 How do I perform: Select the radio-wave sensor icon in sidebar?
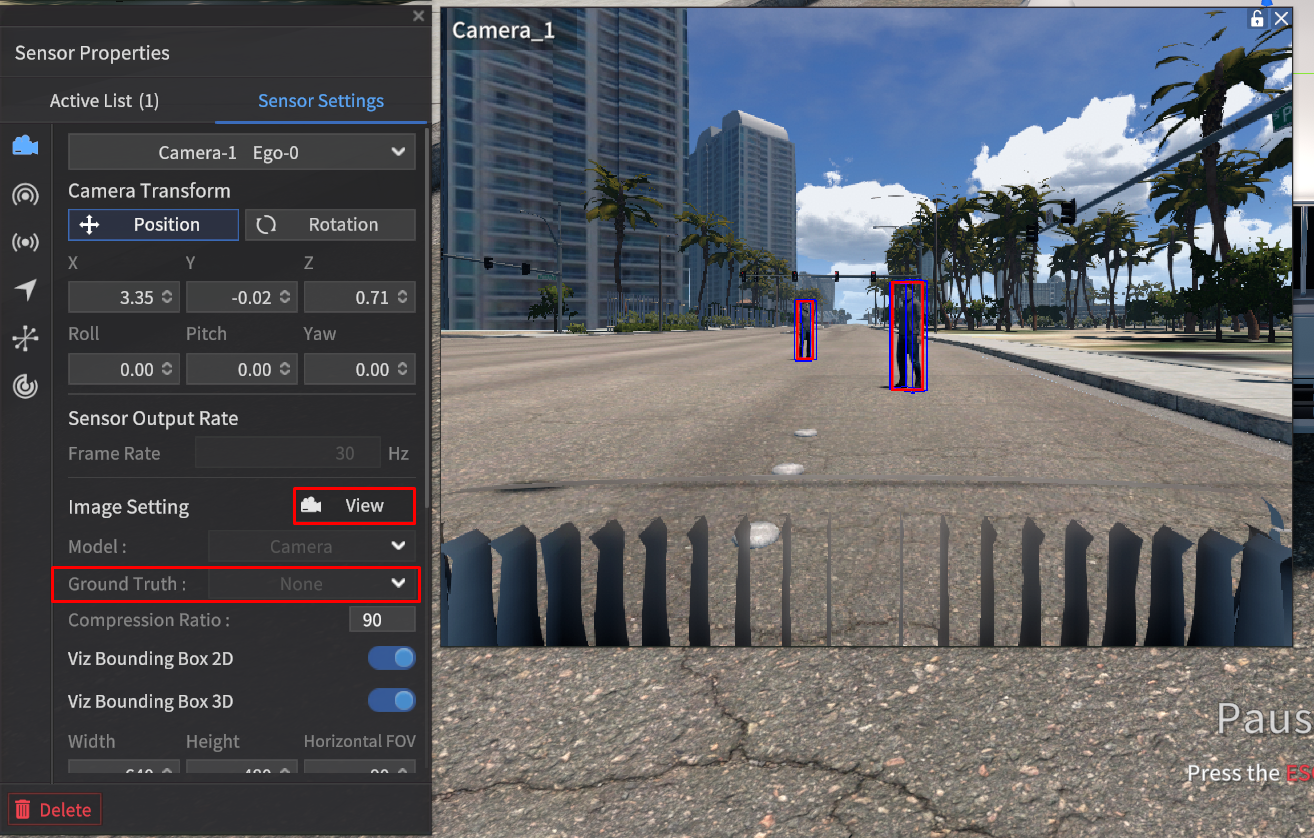(x=25, y=242)
